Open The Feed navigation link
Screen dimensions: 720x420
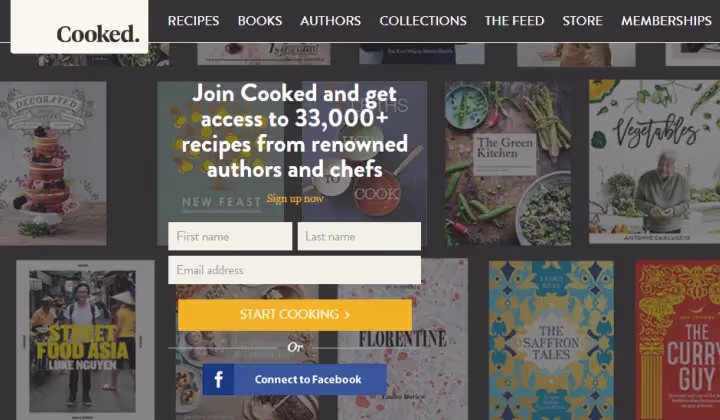[514, 21]
